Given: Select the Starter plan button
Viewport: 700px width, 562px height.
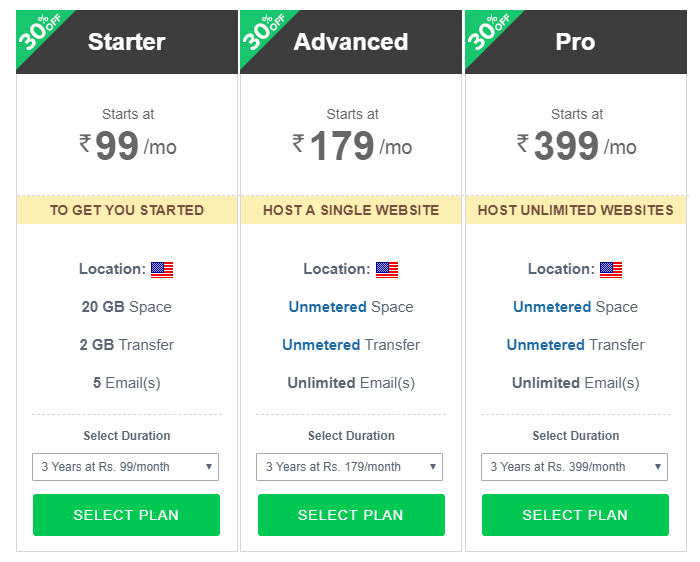Looking at the screenshot, I should coord(126,515).
